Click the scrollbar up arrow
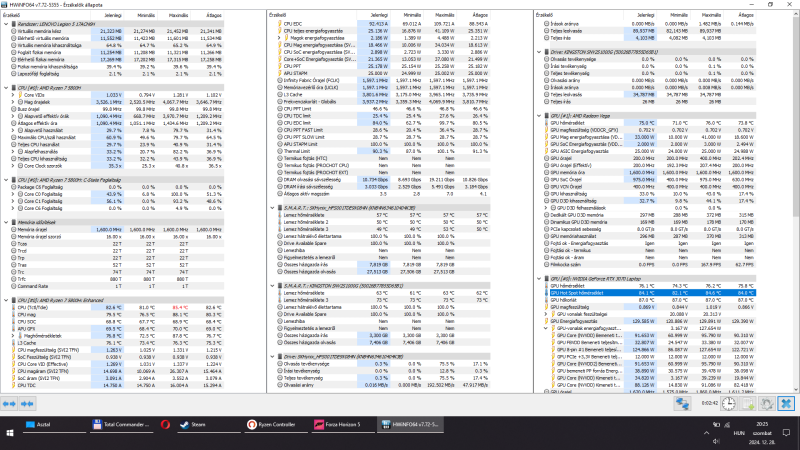This screenshot has width=800, height=450. 795,15
